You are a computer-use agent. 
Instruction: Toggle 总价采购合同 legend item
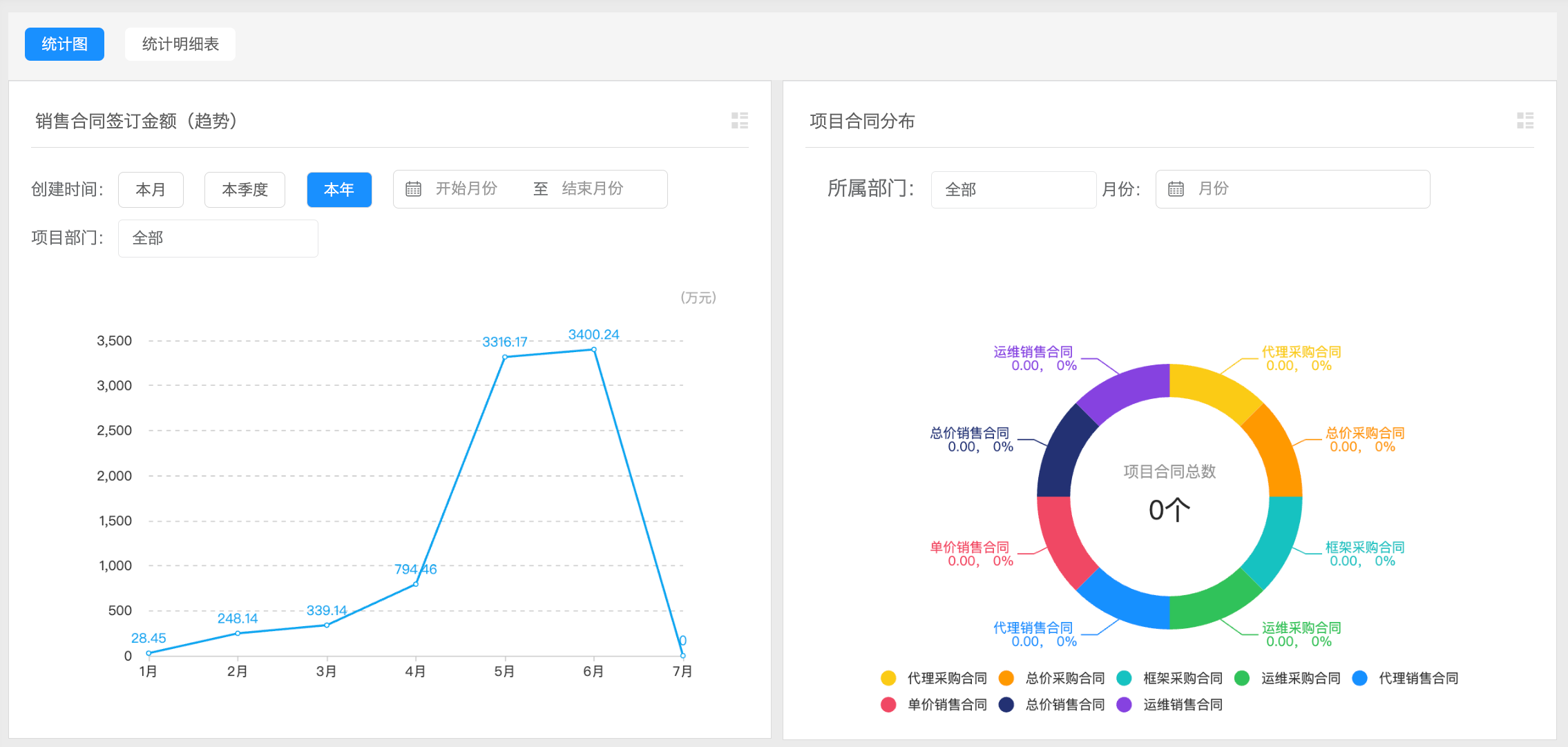click(1052, 678)
